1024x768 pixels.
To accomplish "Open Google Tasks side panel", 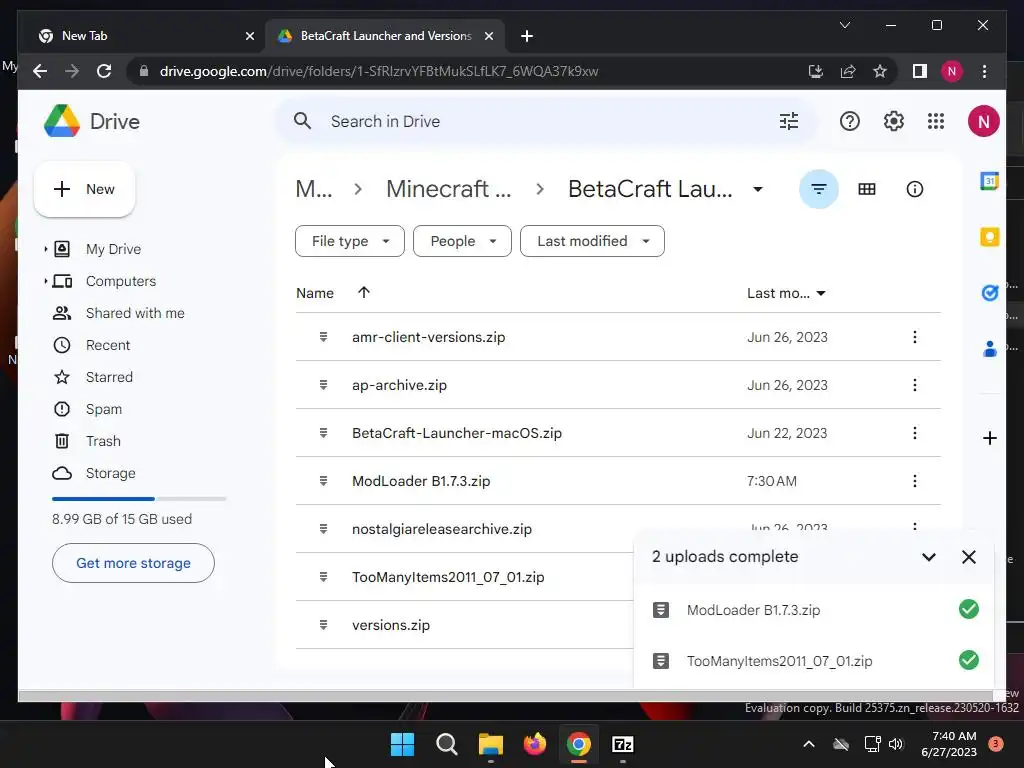I will [x=989, y=293].
